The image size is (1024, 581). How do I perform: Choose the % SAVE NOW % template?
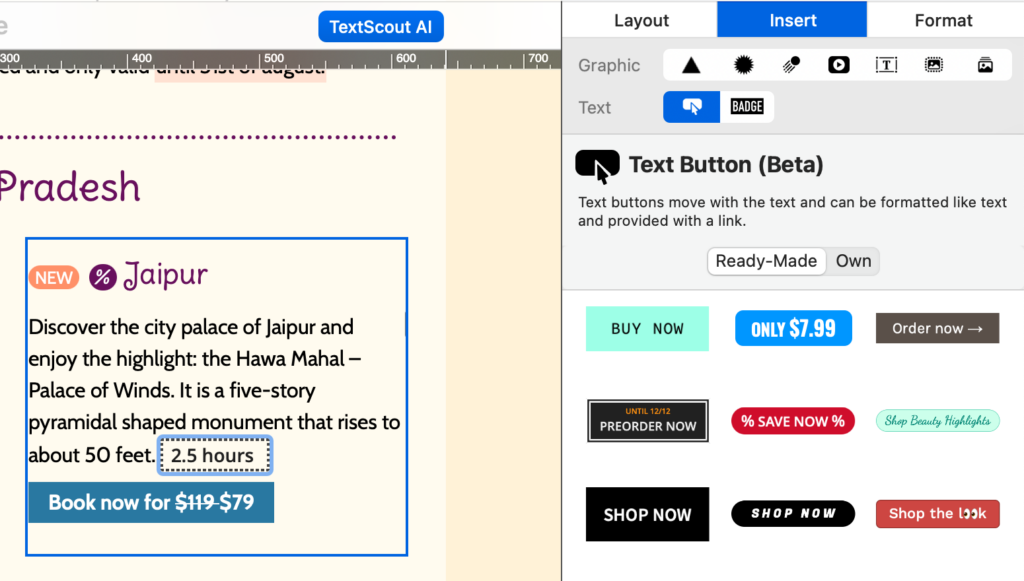pos(793,421)
